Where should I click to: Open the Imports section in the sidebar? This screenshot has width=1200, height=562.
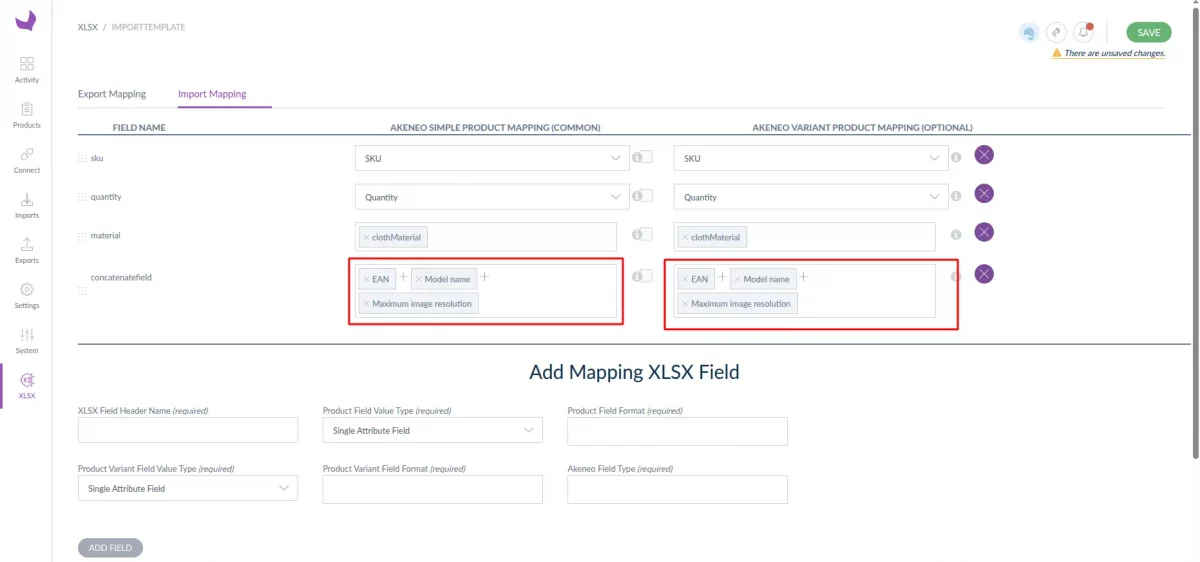point(27,204)
